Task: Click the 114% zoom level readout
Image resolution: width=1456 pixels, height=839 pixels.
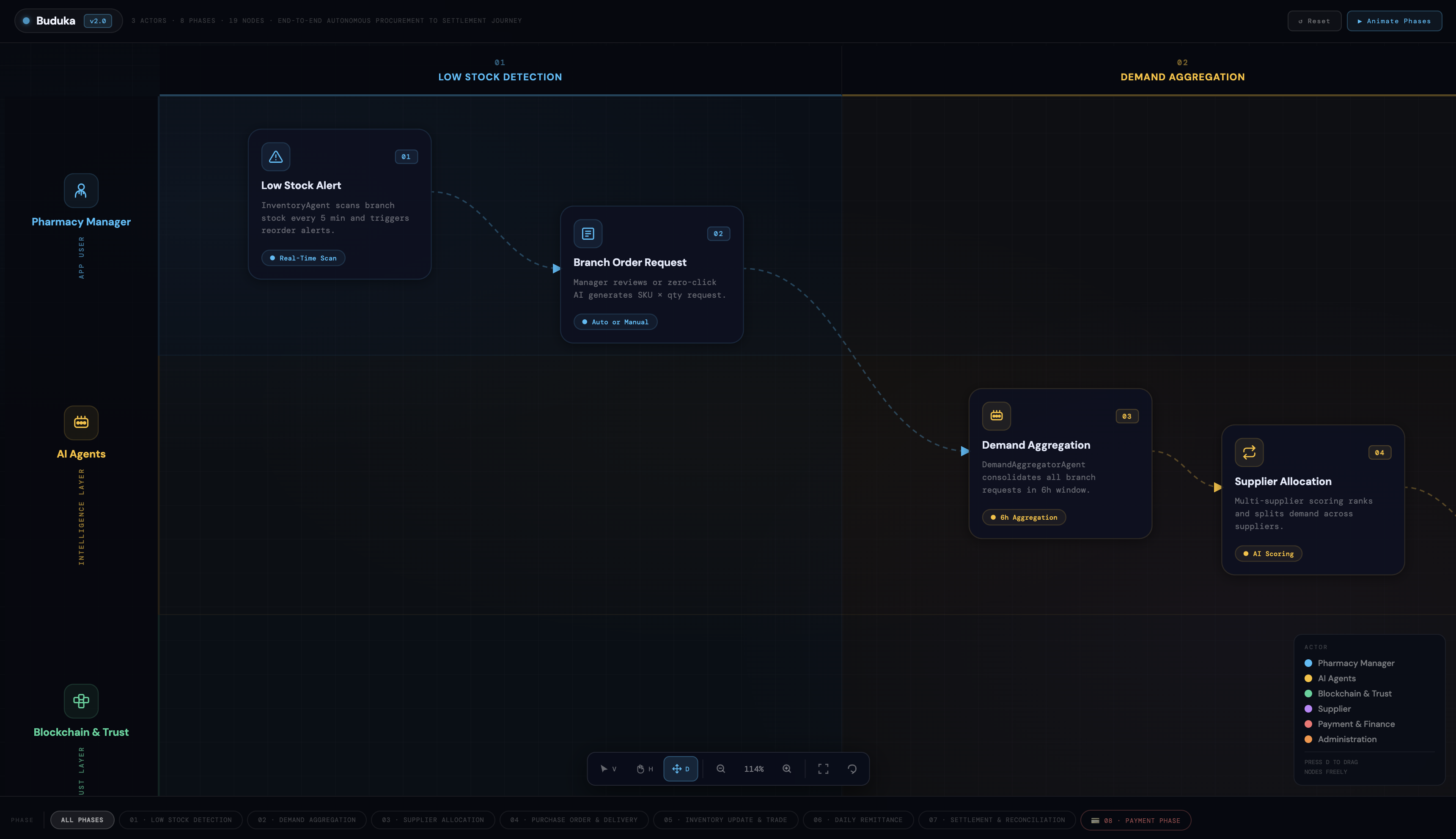Action: click(x=753, y=769)
